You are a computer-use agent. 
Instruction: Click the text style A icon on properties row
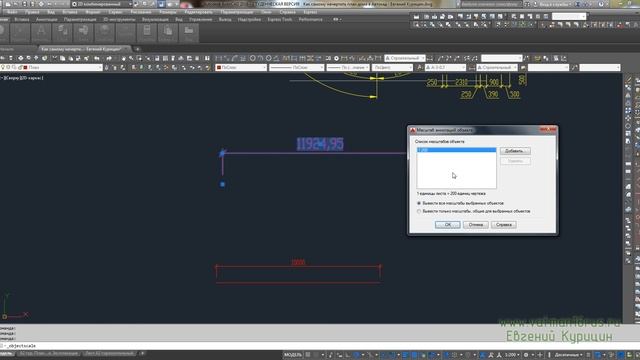pyautogui.click(x=420, y=67)
